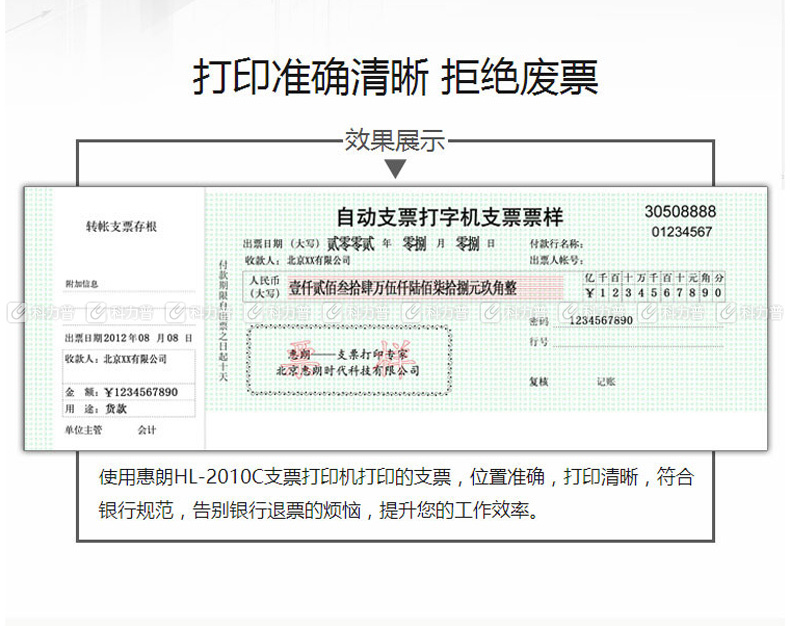790x626 pixels.
Task: Click the issue date 贰零零贰 年 on the check
Action: pyautogui.click(x=359, y=244)
